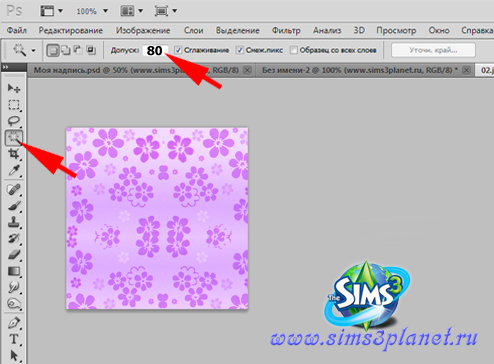Close the Без имени-2 tab

(467, 70)
